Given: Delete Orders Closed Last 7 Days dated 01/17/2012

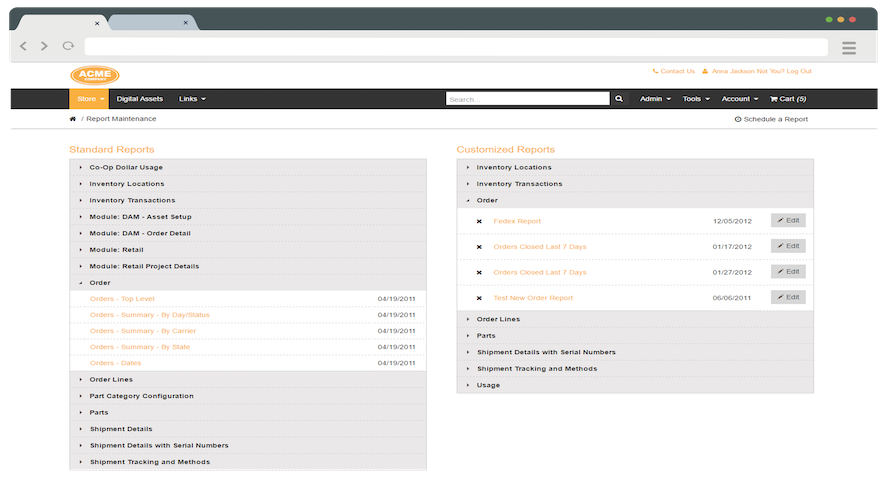Looking at the screenshot, I should [479, 247].
